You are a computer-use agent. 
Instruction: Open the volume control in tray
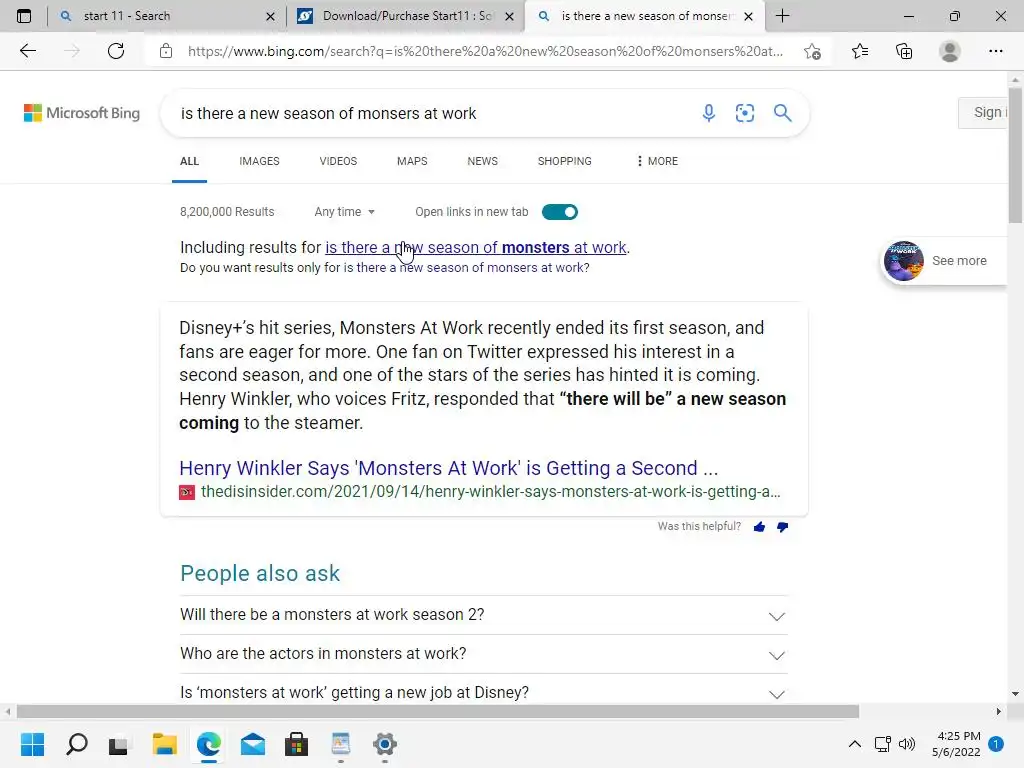[x=907, y=744]
